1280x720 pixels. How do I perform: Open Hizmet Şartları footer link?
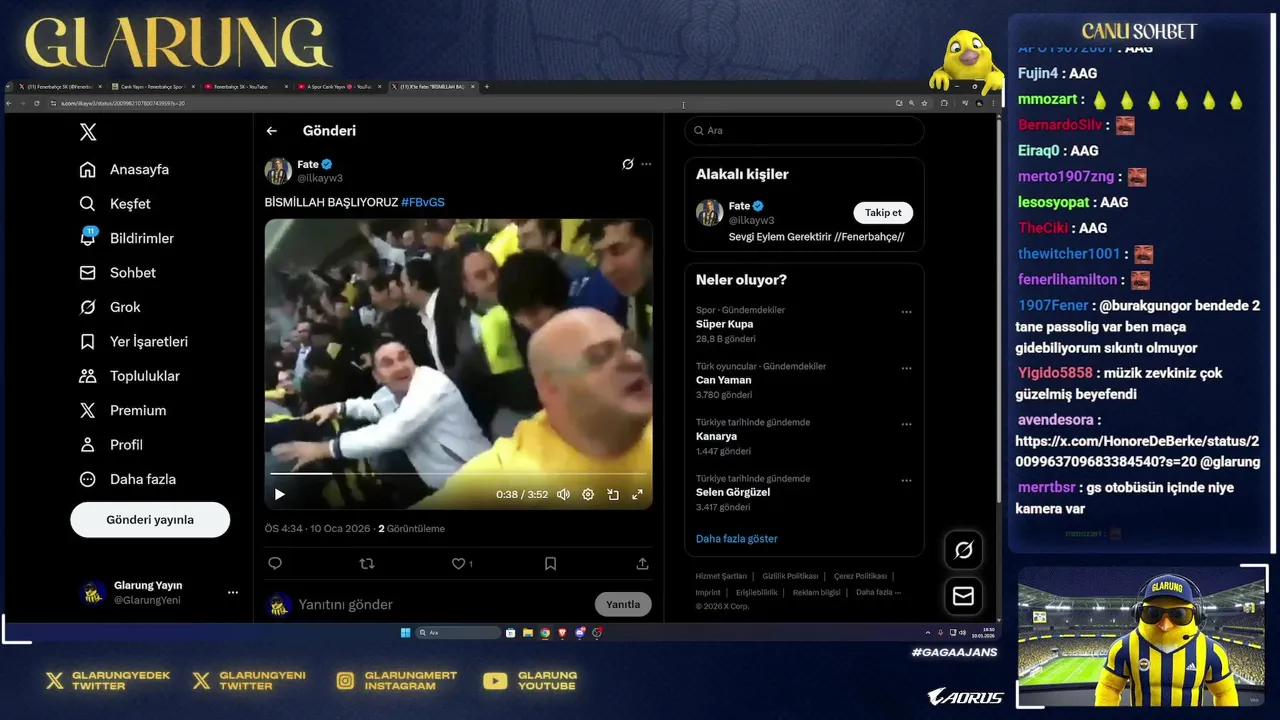(721, 576)
